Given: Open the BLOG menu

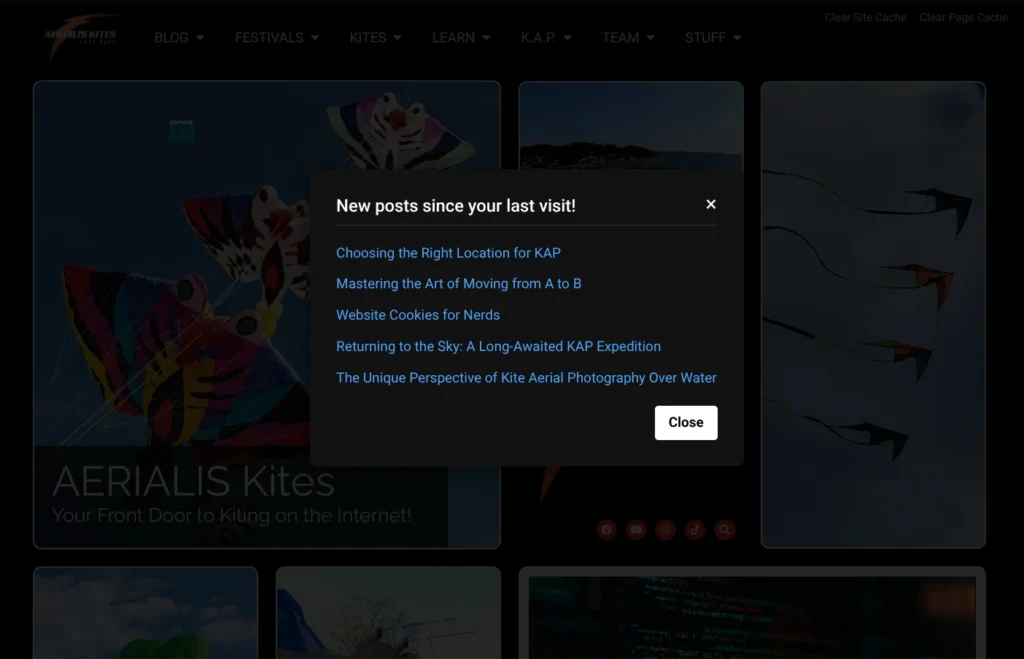Looking at the screenshot, I should (x=179, y=38).
